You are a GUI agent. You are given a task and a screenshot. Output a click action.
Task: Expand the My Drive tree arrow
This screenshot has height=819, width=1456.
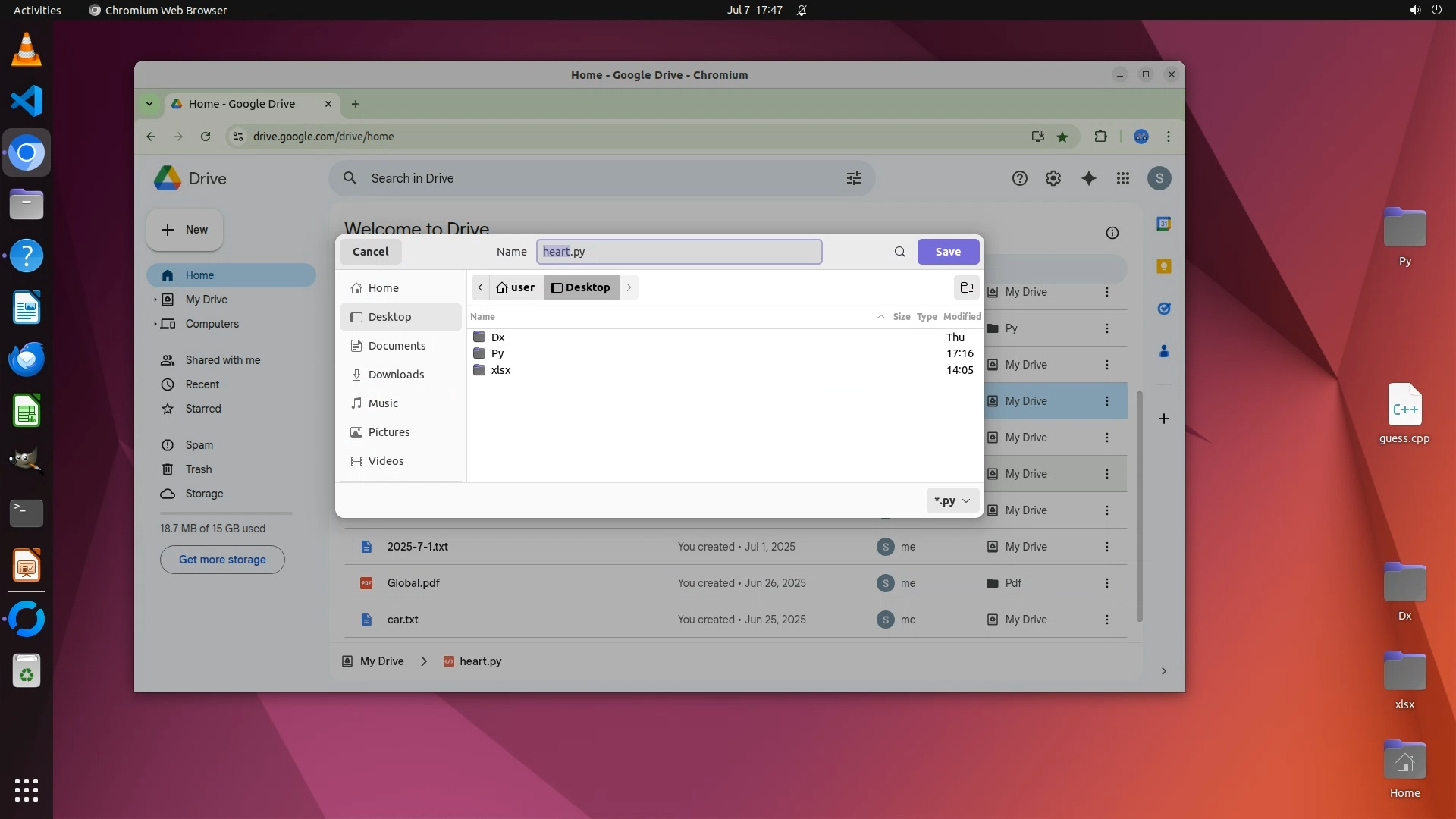coord(155,300)
